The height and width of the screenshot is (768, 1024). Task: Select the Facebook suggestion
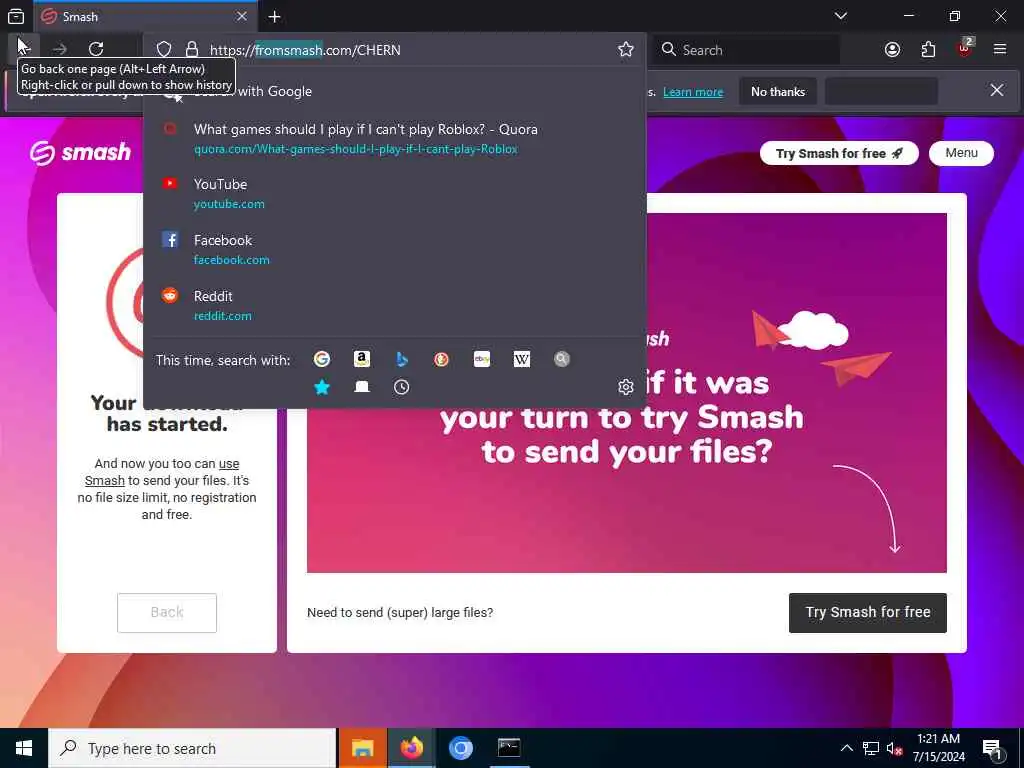point(395,249)
